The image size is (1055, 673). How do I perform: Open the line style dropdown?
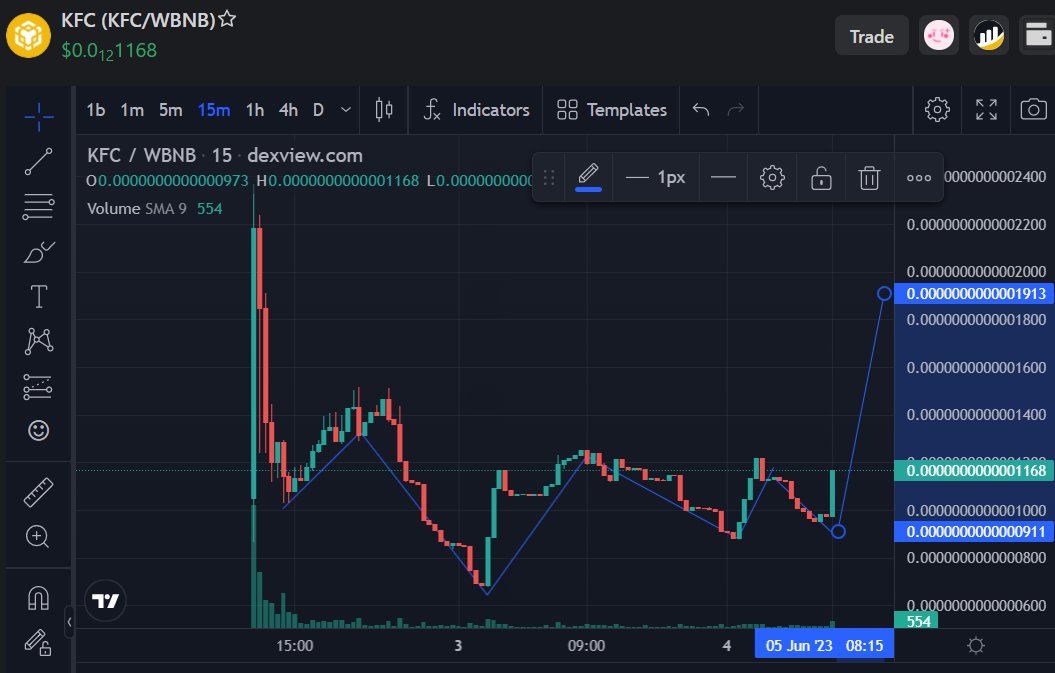pyautogui.click(x=723, y=178)
